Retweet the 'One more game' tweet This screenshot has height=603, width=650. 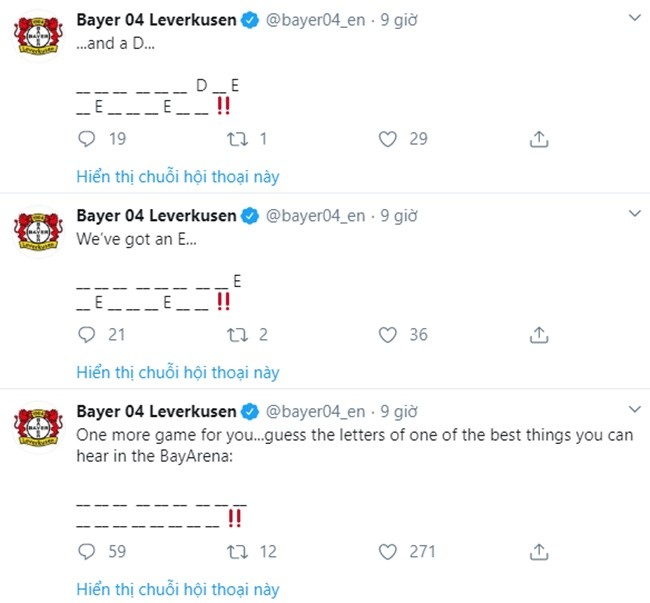[240, 551]
